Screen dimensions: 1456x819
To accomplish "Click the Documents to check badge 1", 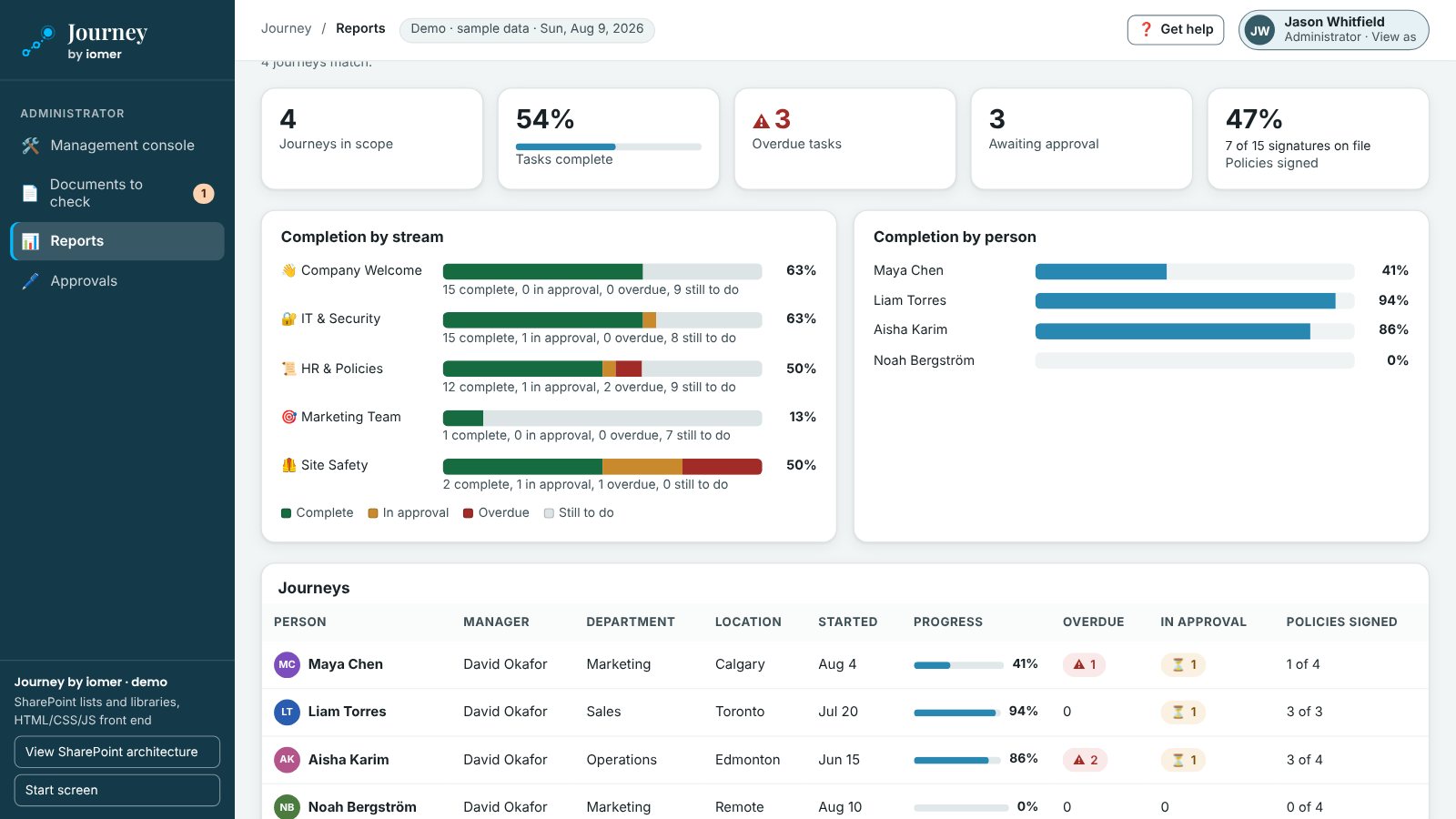I will [x=204, y=193].
